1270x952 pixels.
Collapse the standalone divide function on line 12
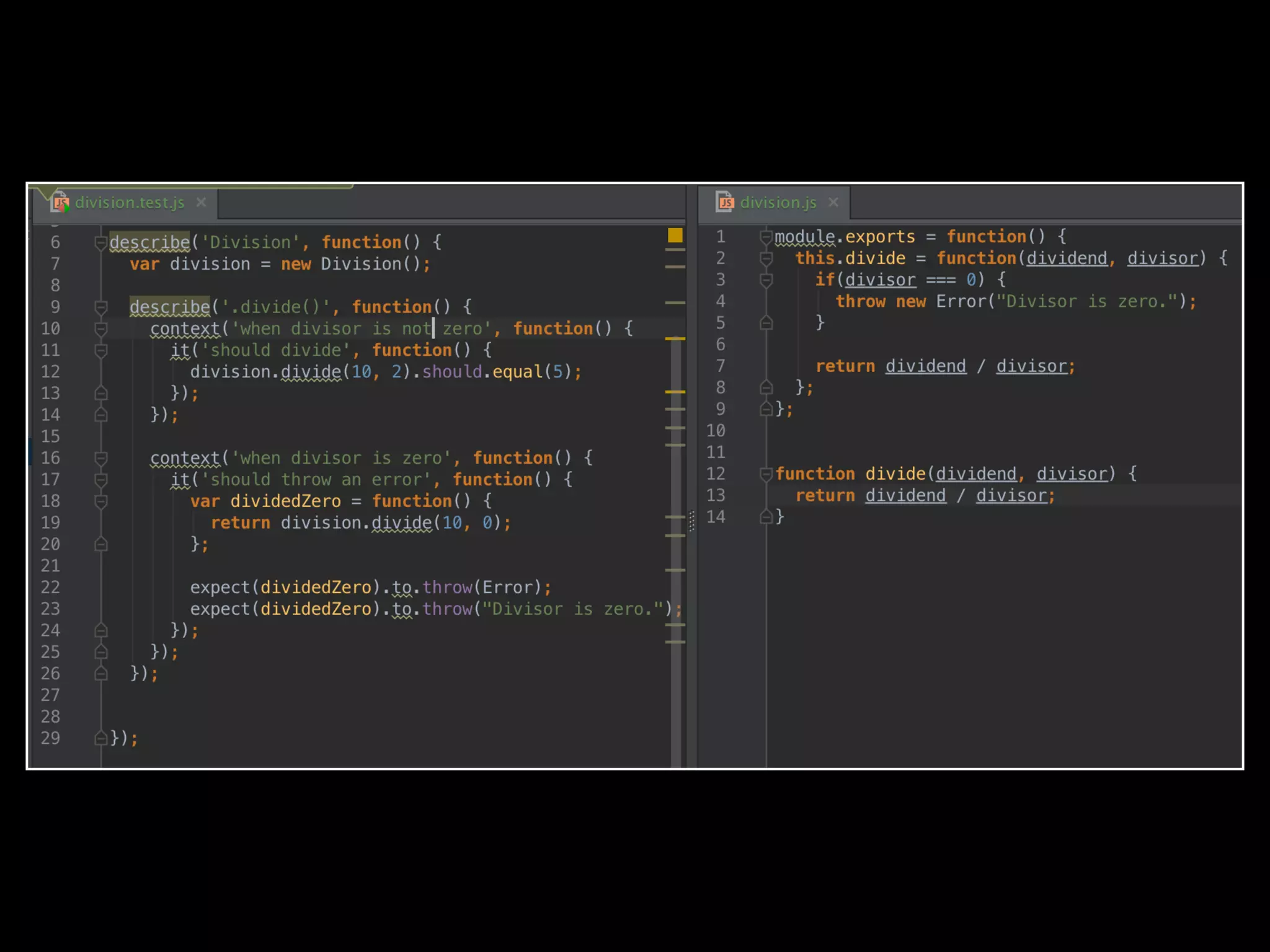(766, 474)
